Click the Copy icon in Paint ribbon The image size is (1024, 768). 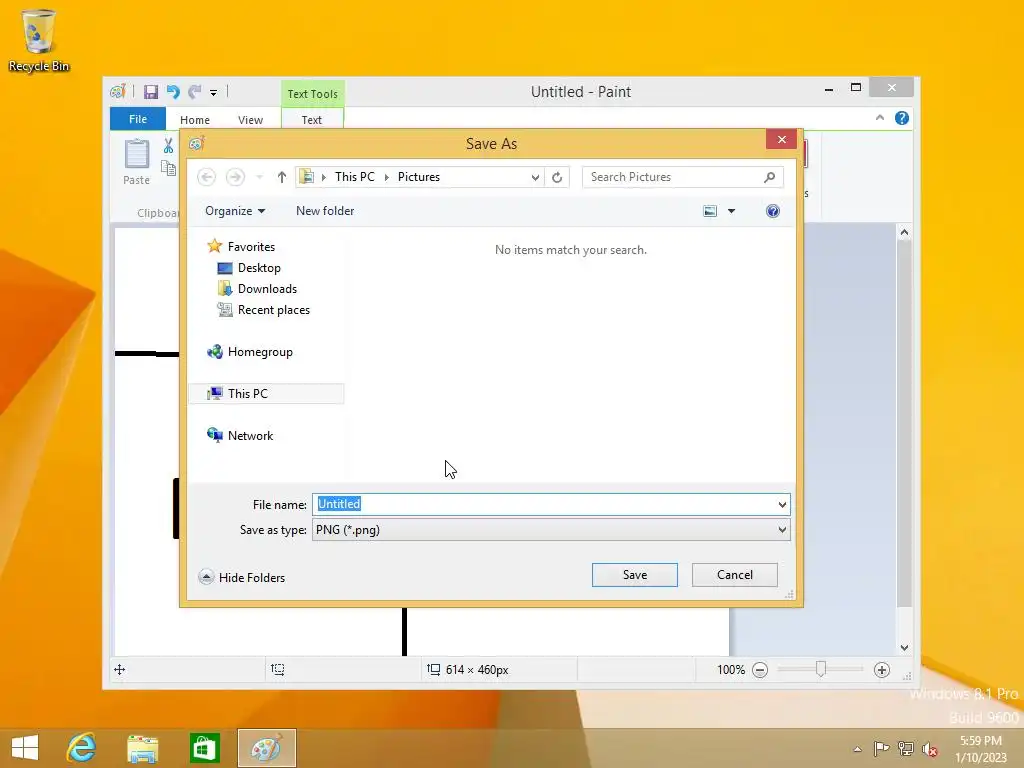pyautogui.click(x=168, y=168)
